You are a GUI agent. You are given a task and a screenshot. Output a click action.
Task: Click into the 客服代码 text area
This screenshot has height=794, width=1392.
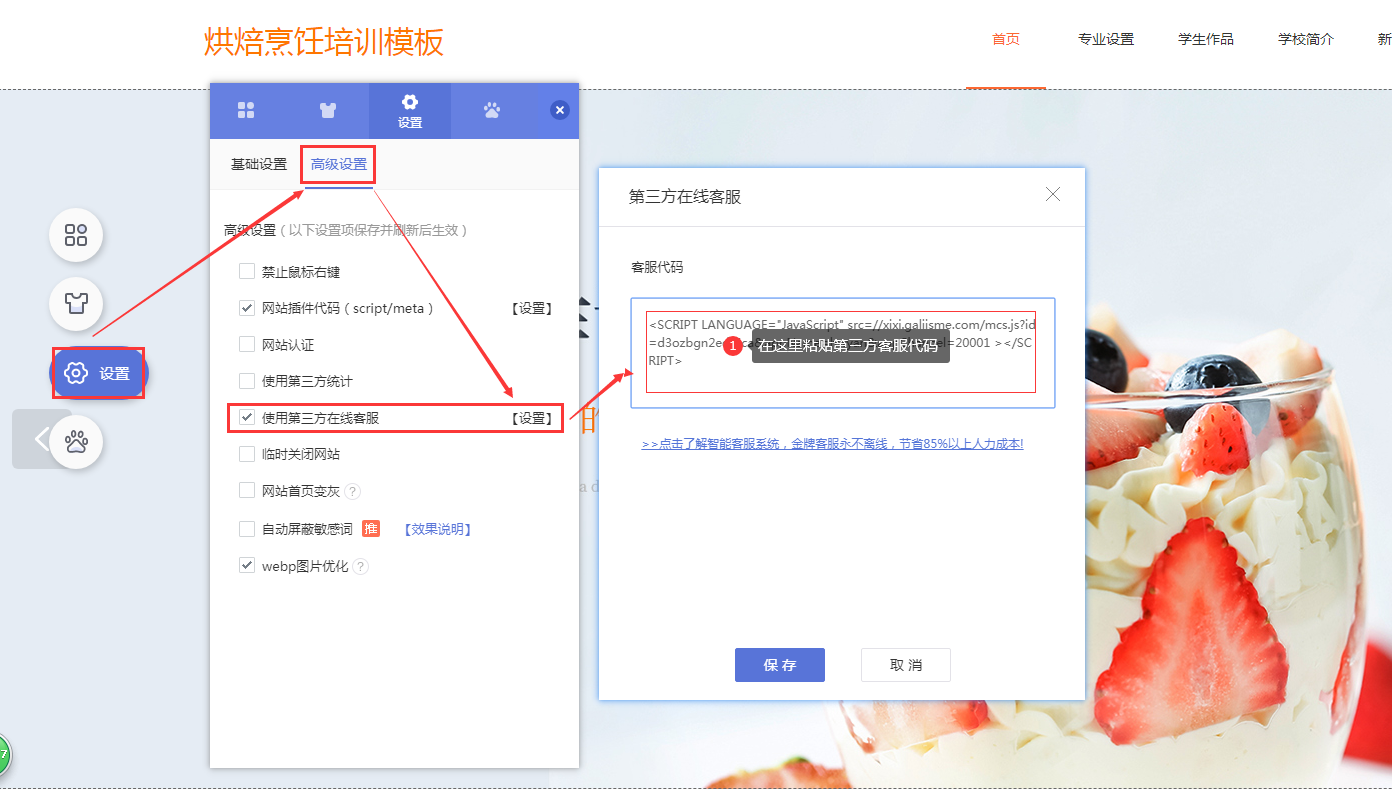[x=841, y=352]
